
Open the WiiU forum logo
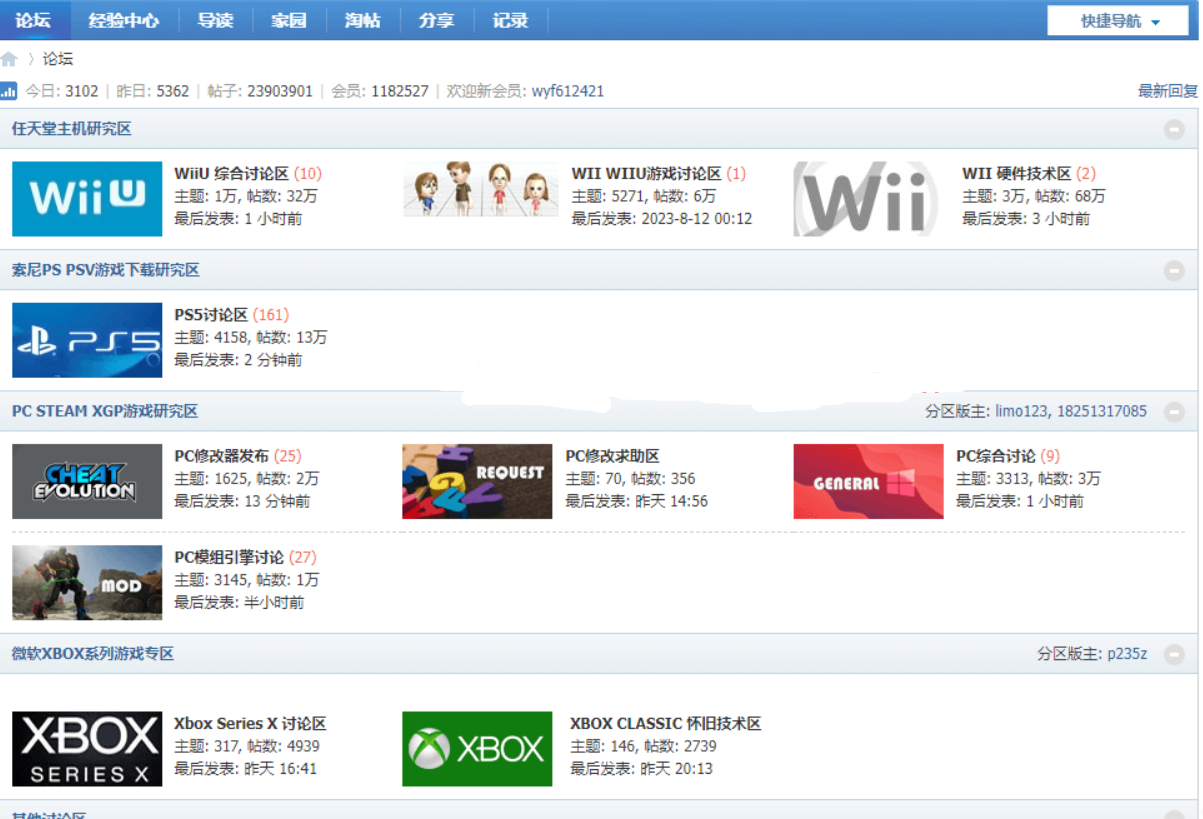(x=87, y=198)
